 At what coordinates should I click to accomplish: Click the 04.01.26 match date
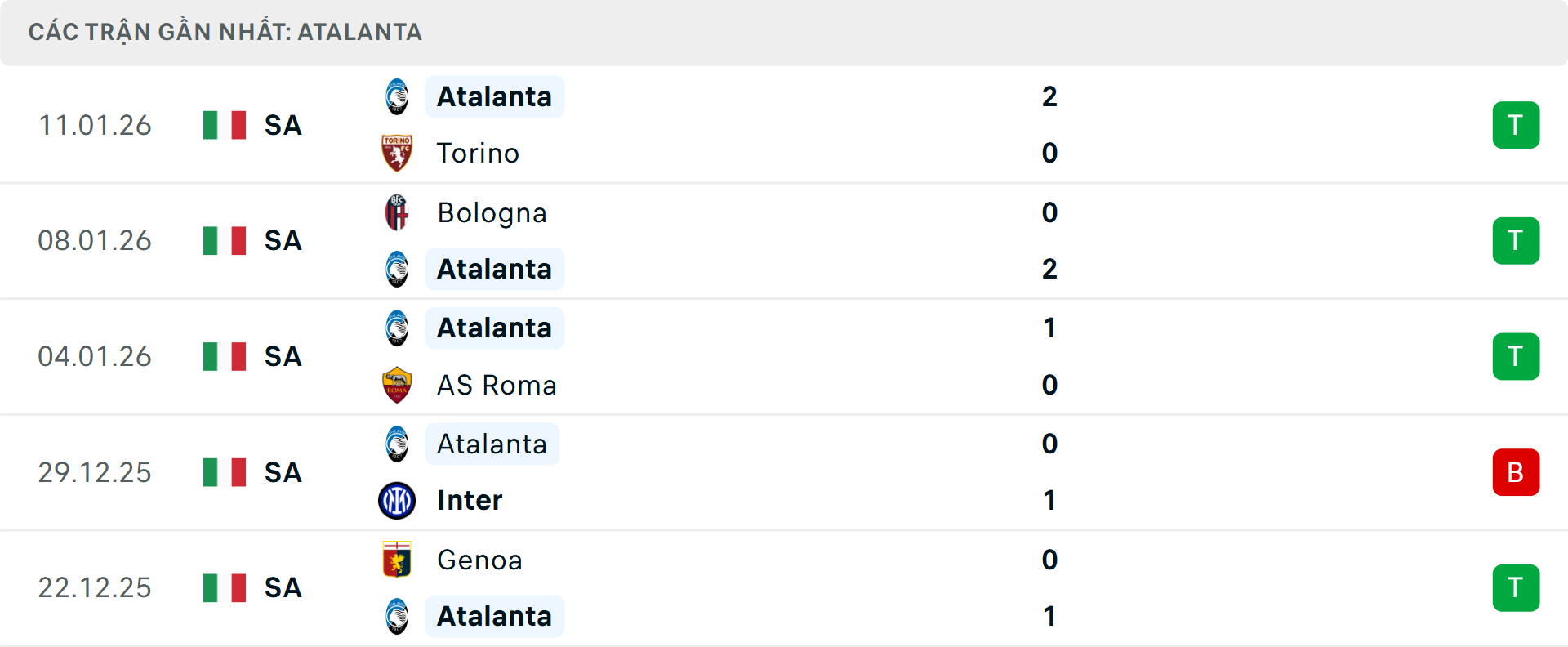[x=95, y=357]
